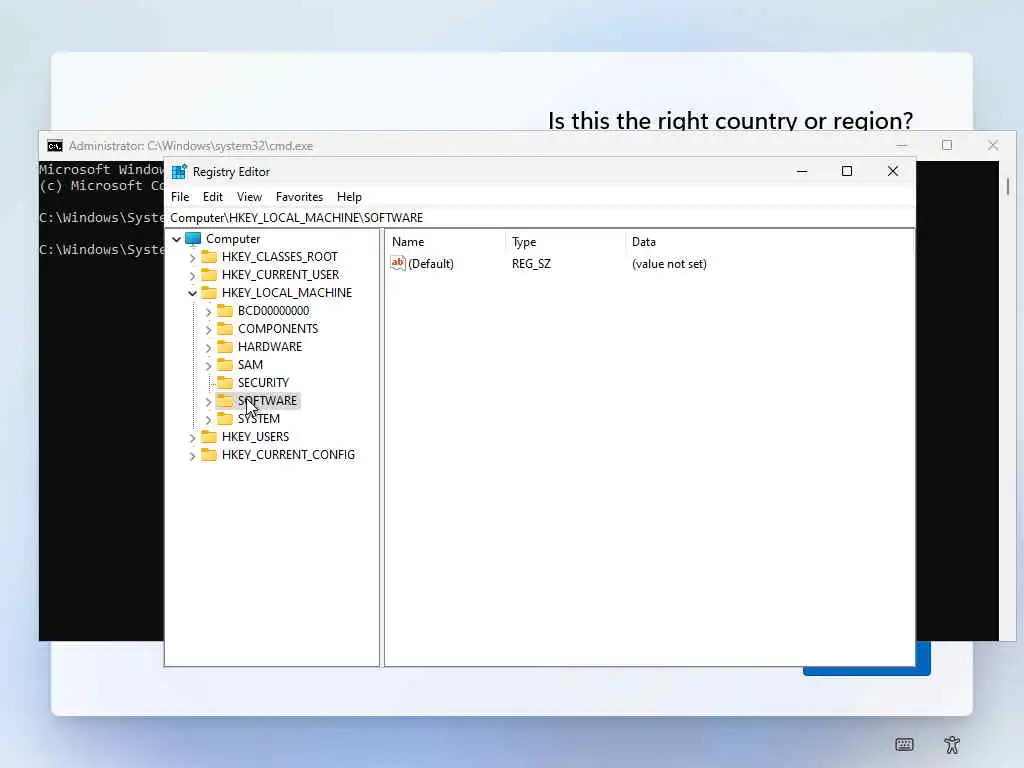Select the HARDWARE key label

(270, 347)
